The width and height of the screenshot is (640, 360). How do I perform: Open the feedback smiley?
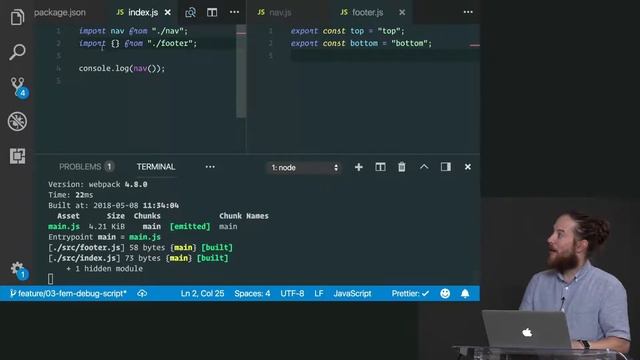click(445, 293)
